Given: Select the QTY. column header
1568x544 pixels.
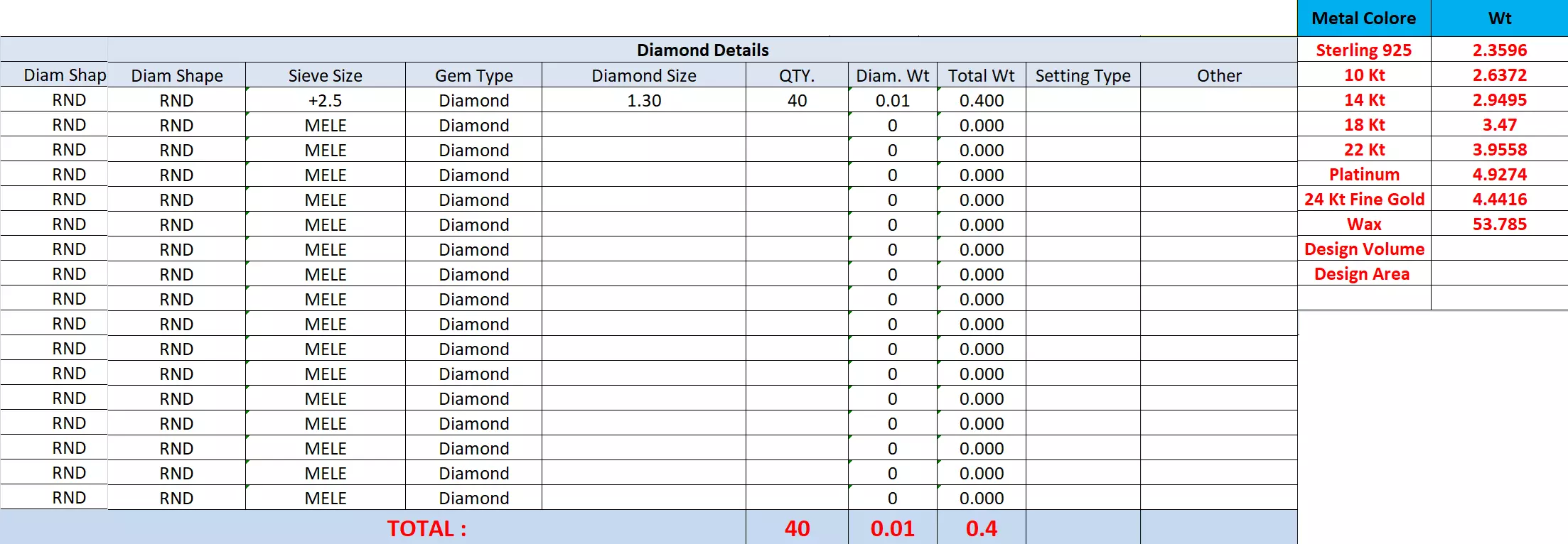Looking at the screenshot, I should point(797,75).
